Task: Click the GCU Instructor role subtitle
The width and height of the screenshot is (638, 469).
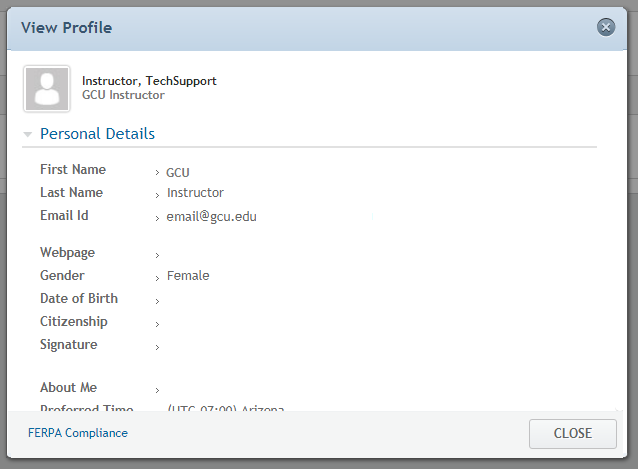Action: pyautogui.click(x=123, y=95)
